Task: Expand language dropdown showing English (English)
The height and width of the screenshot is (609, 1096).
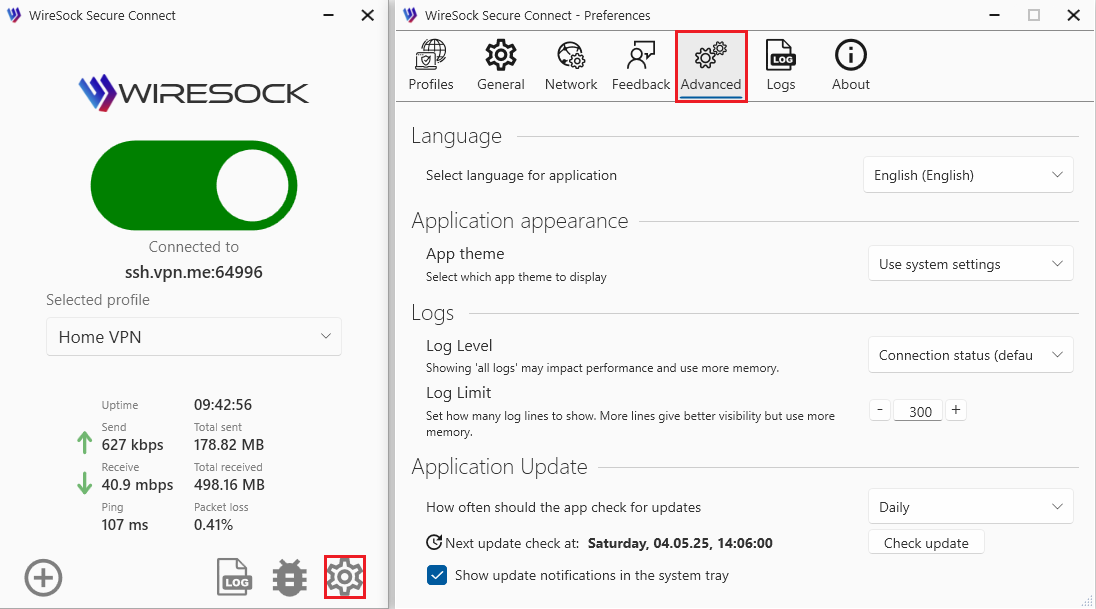Action: 968,175
